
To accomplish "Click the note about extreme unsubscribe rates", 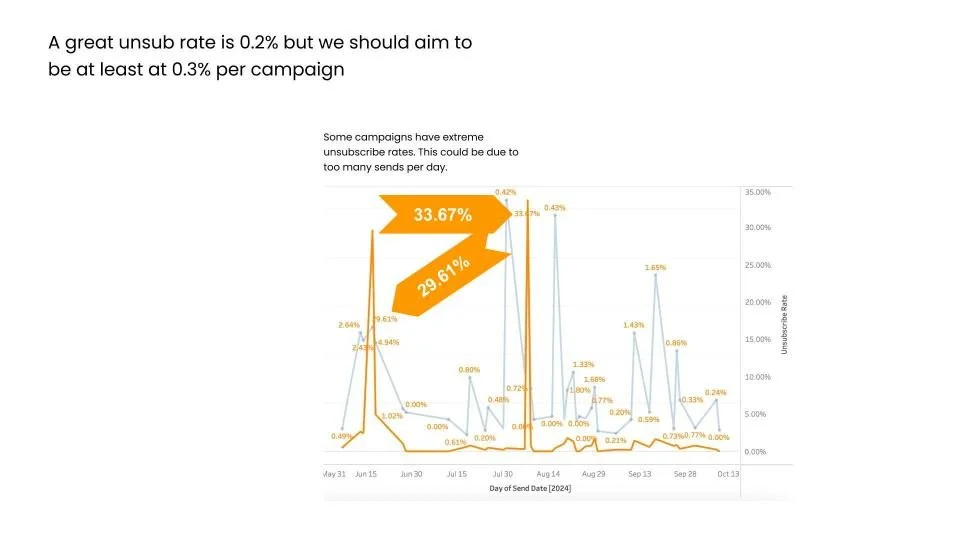I will tap(421, 152).
